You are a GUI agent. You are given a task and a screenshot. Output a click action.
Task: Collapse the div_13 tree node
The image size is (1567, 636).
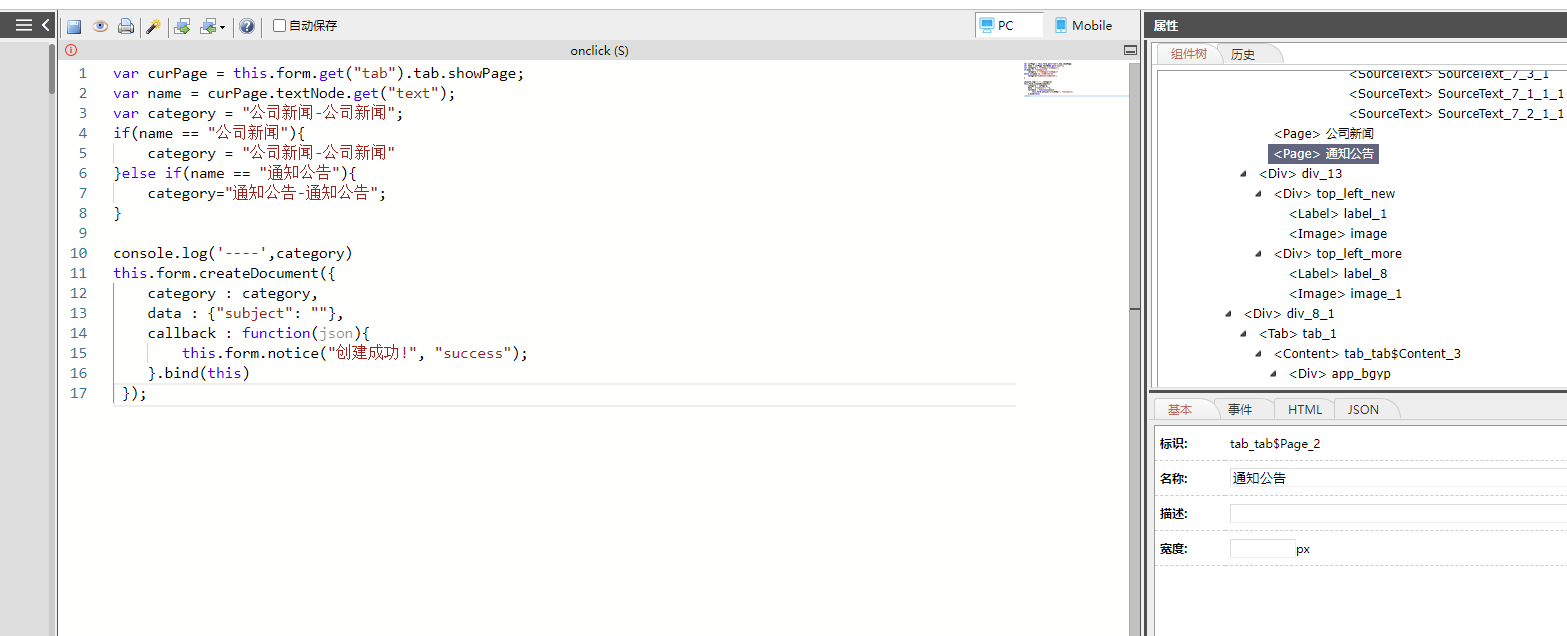coord(1244,173)
